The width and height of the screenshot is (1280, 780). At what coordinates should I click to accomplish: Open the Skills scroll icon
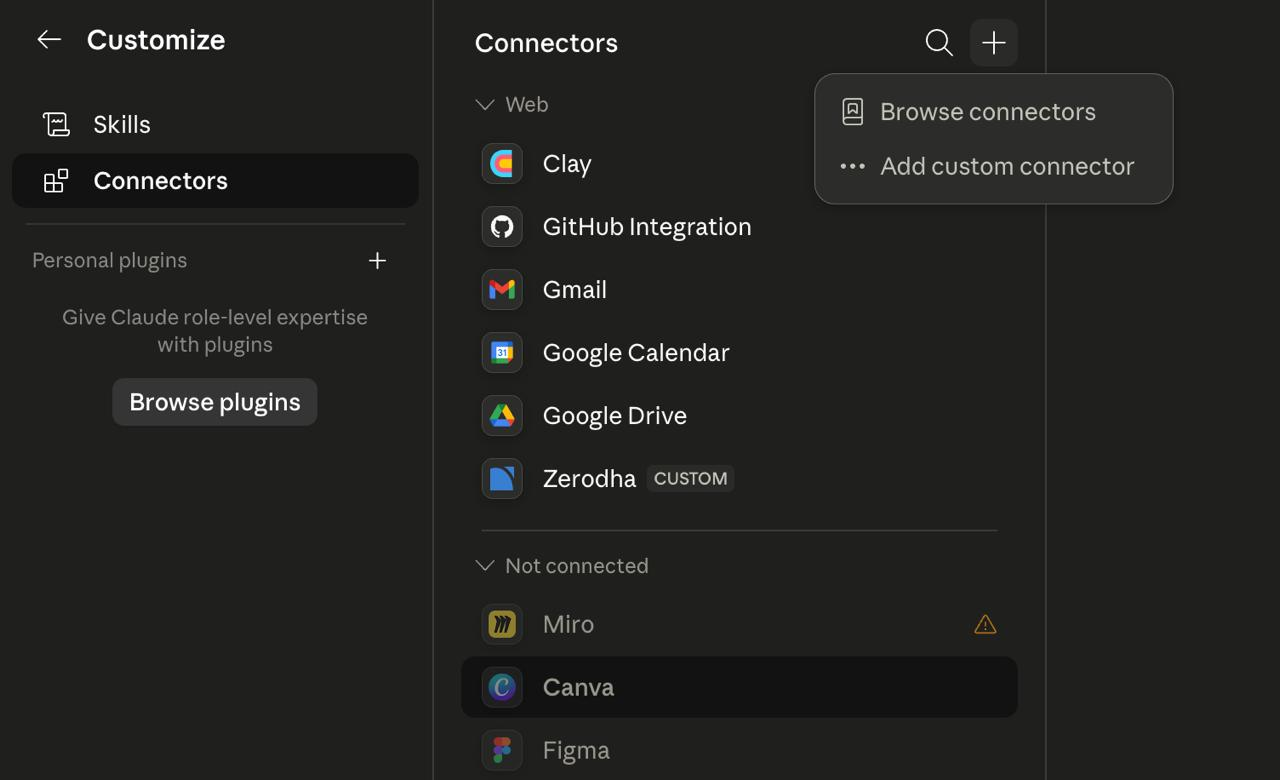pos(56,124)
